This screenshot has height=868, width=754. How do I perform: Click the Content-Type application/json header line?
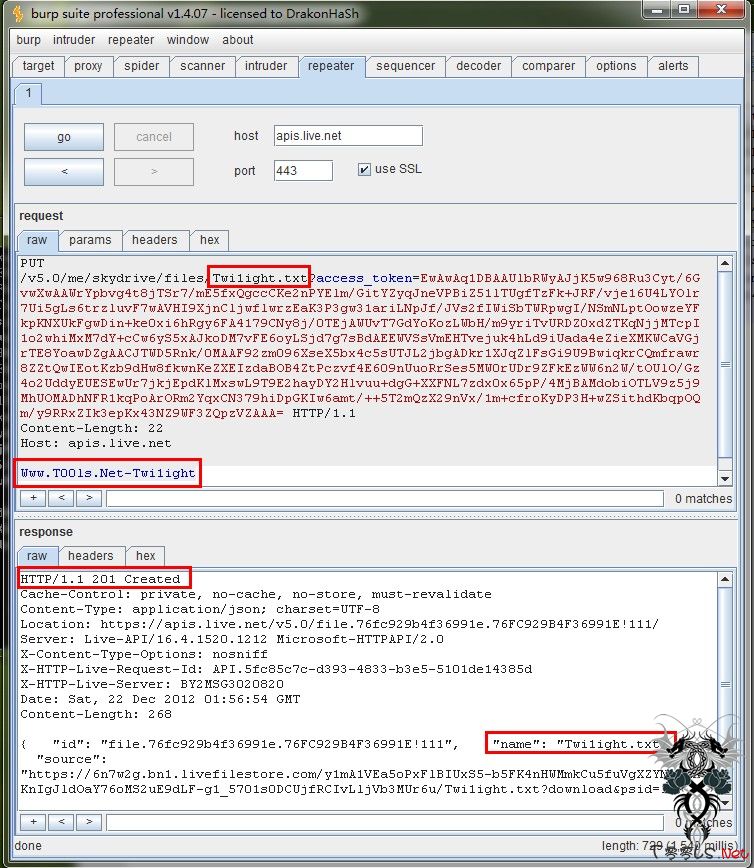point(200,609)
